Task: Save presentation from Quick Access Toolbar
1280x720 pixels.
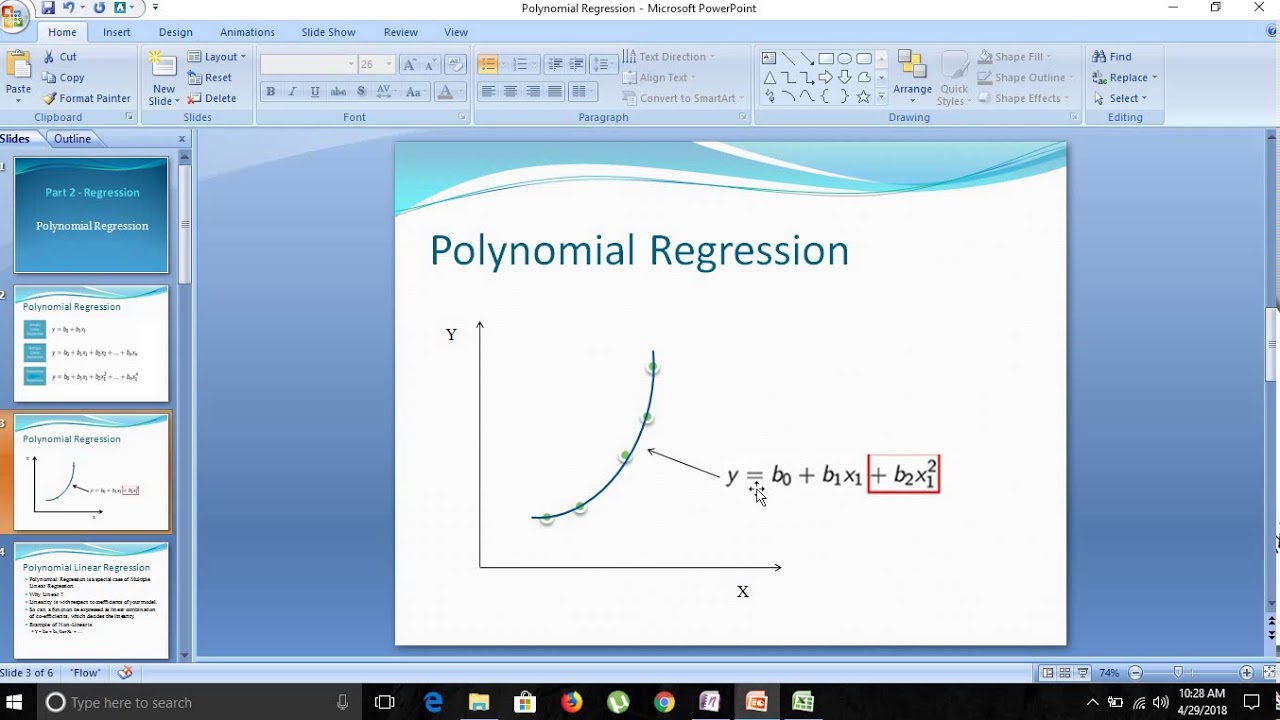Action: 48,8
